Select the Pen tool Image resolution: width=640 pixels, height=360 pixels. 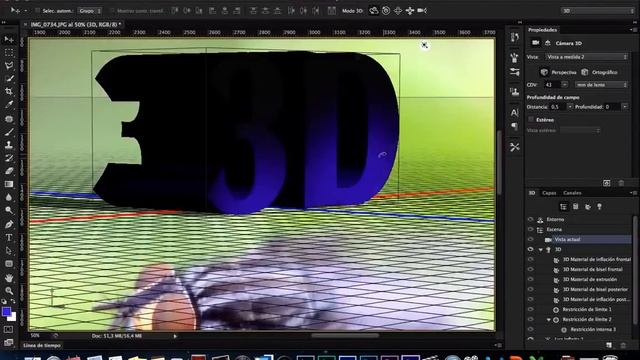pos(9,224)
